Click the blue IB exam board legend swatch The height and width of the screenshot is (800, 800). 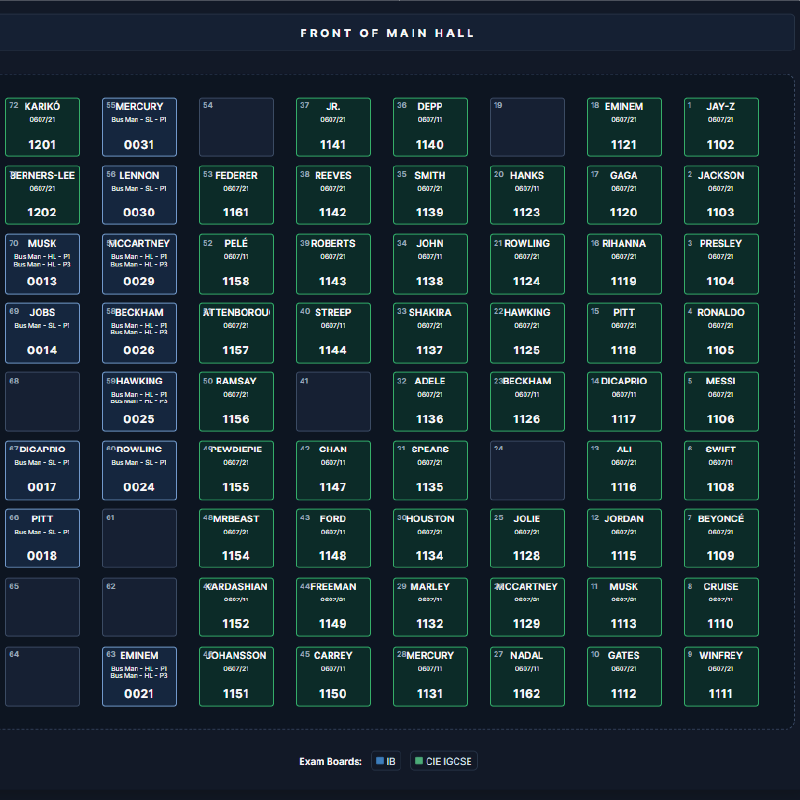380,761
